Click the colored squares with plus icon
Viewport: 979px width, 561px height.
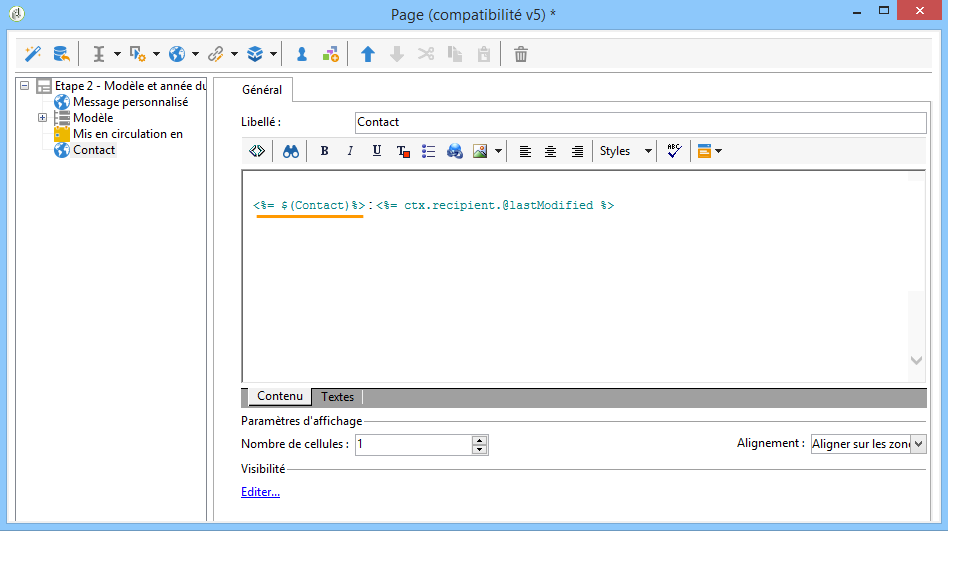331,54
